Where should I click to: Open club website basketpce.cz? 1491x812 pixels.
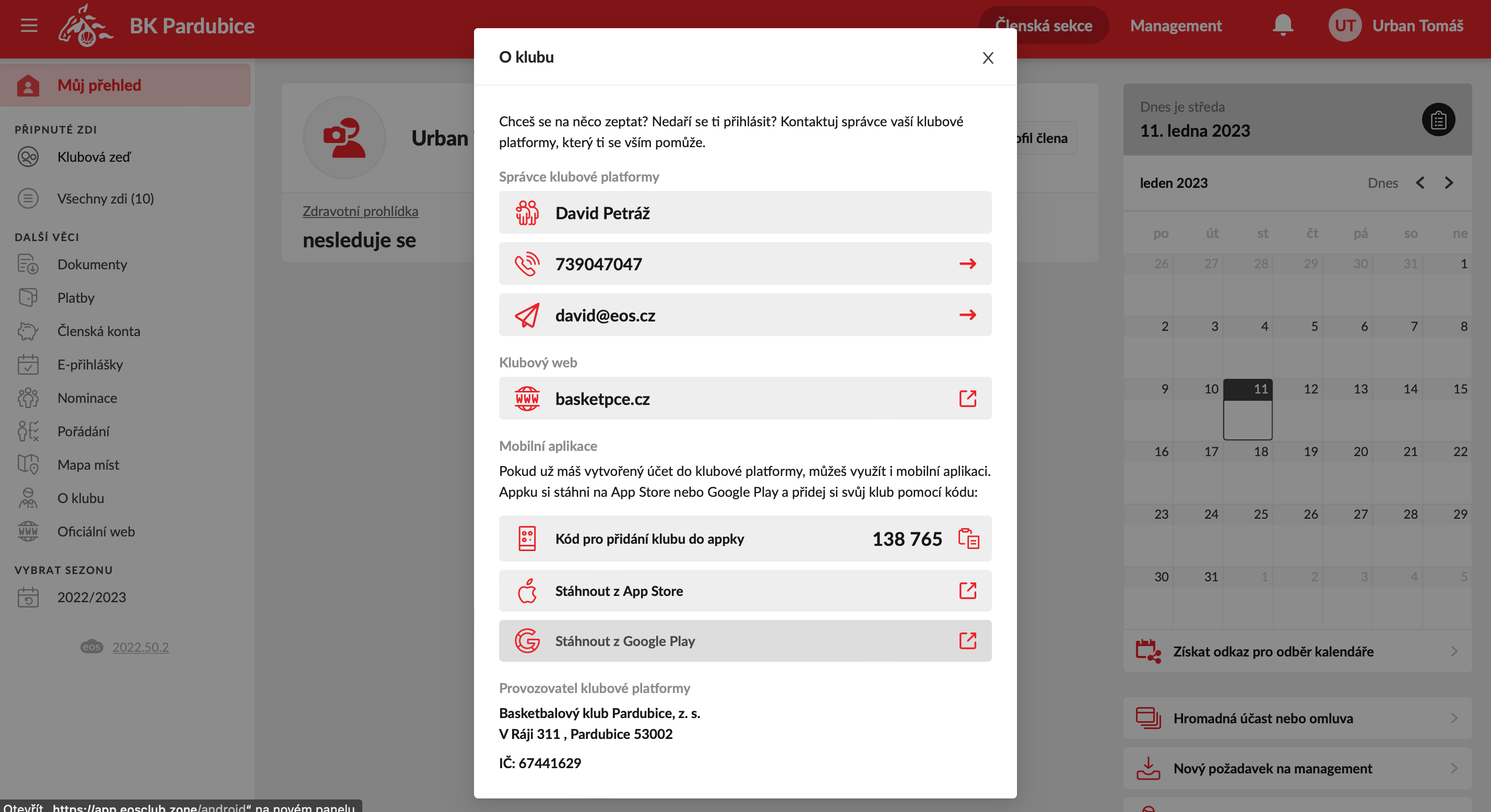click(745, 398)
